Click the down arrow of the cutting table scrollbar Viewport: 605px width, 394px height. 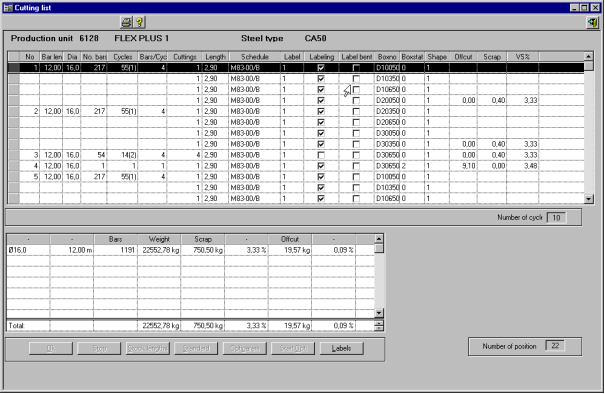tap(588, 199)
